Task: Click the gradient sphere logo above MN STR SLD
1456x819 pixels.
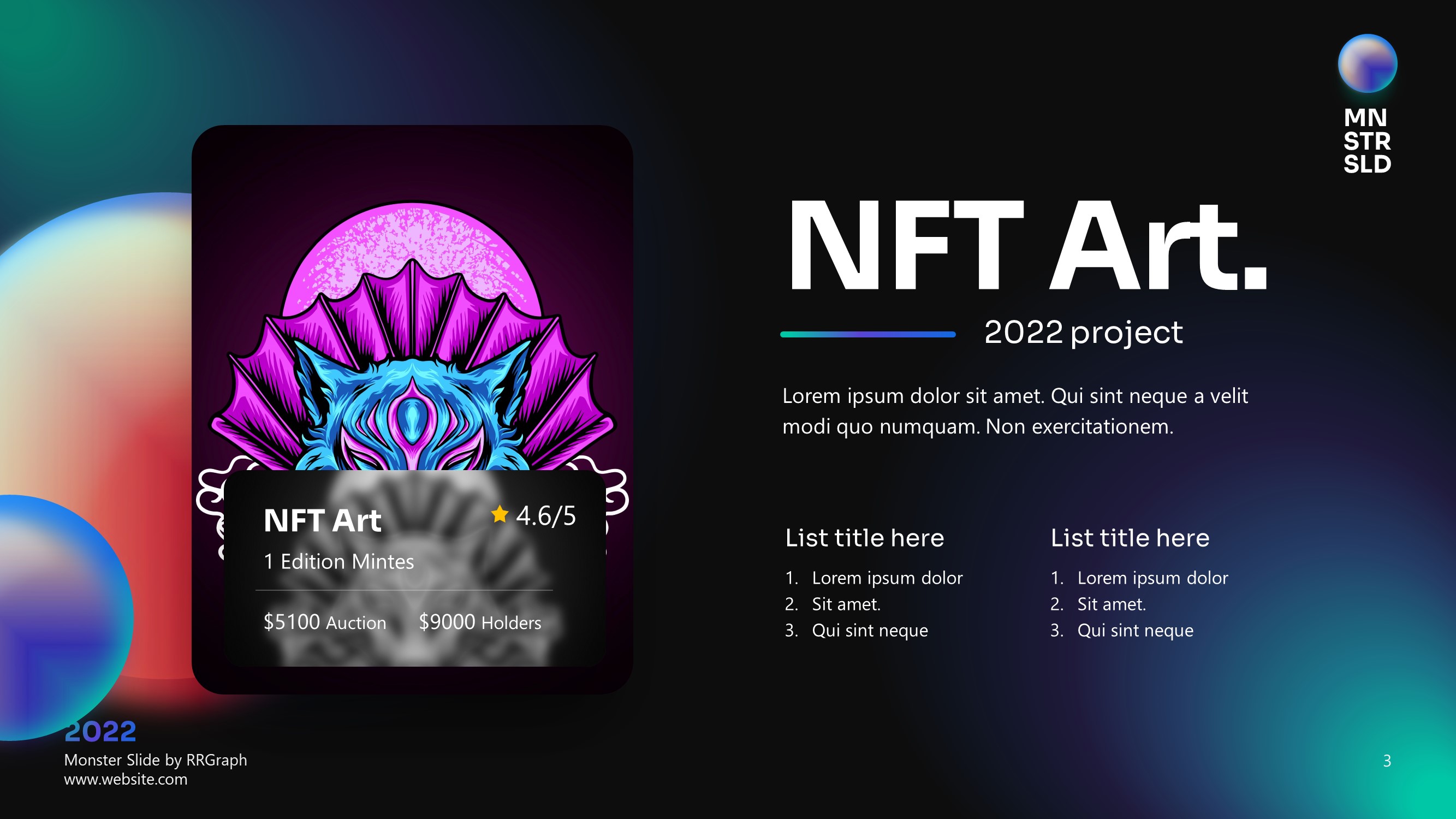Action: [1367, 63]
